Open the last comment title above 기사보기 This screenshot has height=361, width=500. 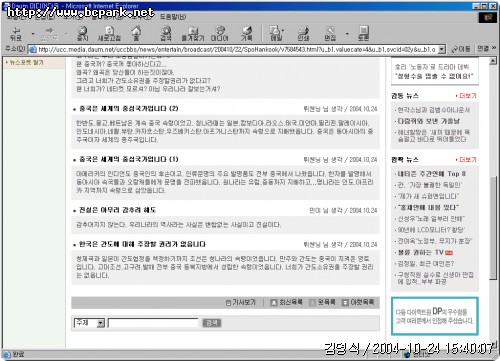(142, 244)
